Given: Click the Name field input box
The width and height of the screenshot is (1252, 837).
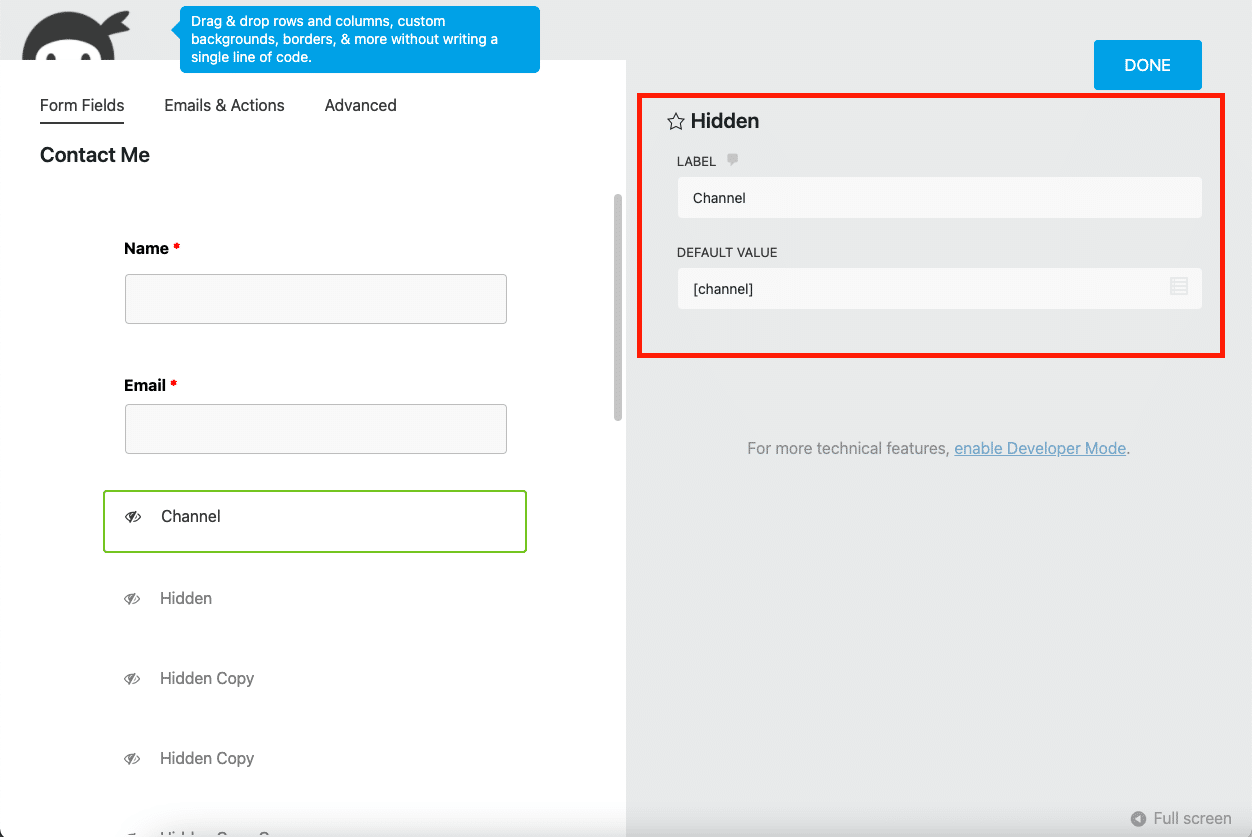Looking at the screenshot, I should (x=315, y=298).
